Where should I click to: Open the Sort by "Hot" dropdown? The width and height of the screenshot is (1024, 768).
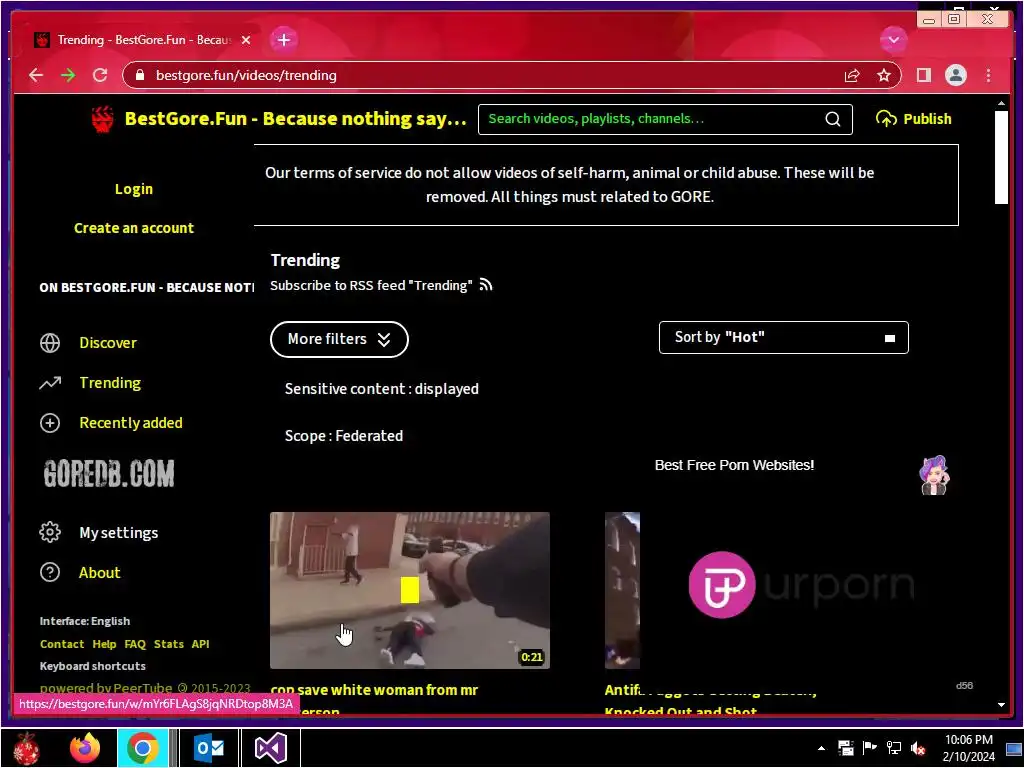click(x=783, y=337)
